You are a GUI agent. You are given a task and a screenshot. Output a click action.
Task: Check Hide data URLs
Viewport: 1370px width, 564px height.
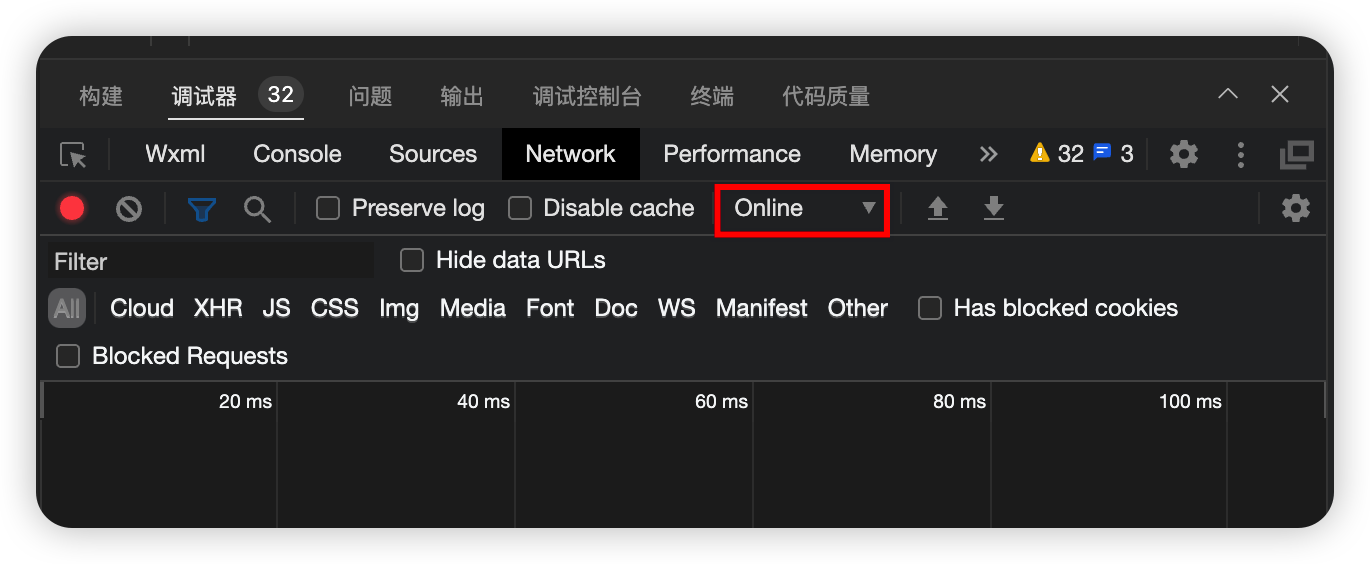click(412, 260)
